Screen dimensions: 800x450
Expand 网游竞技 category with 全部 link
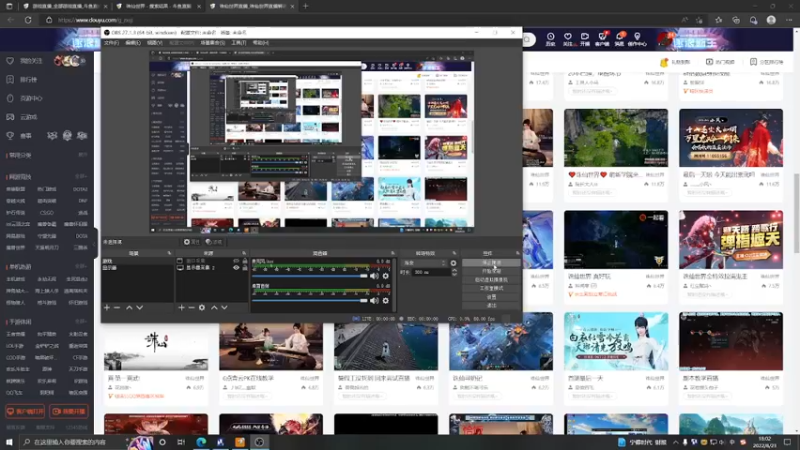(x=81, y=177)
